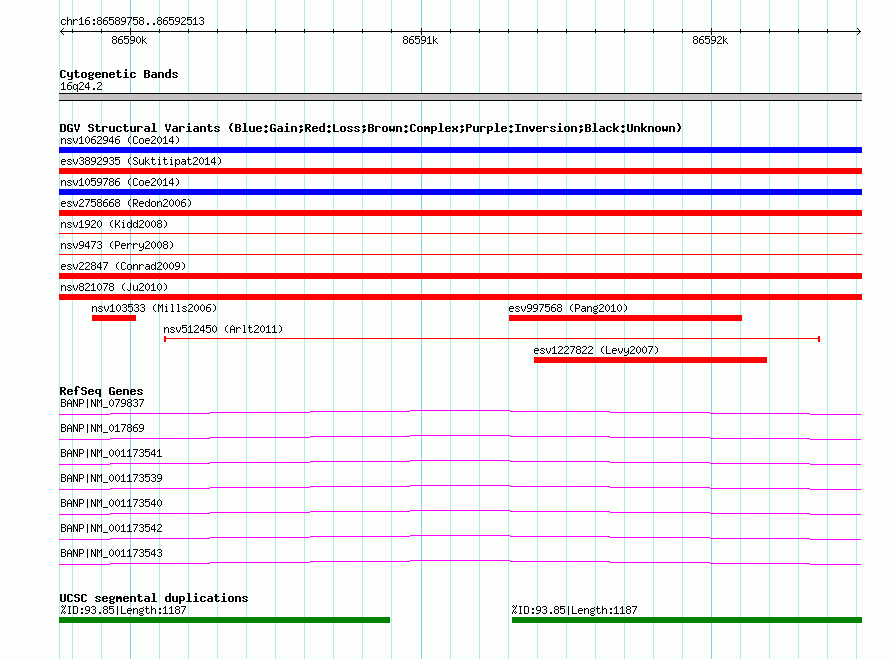
Task: Open transcript BANP|NM_001173541
Action: 111,454
